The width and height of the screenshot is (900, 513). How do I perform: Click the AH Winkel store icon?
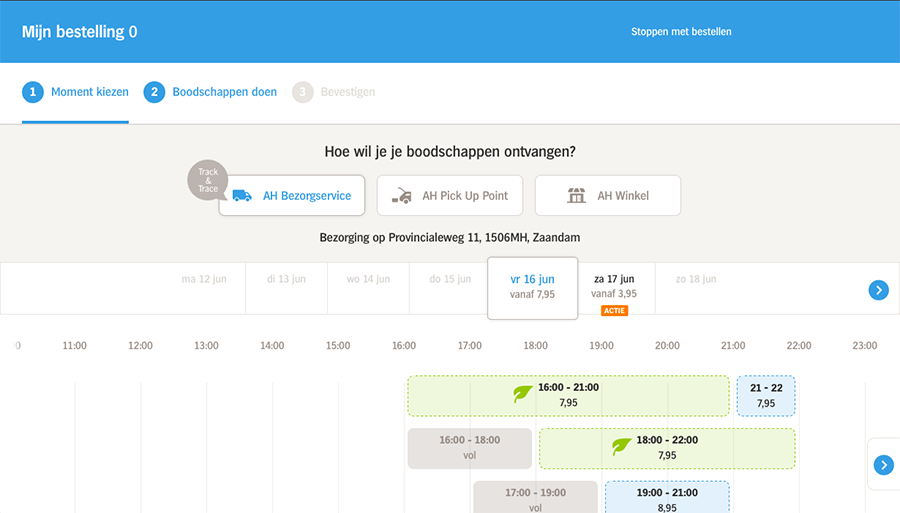576,196
